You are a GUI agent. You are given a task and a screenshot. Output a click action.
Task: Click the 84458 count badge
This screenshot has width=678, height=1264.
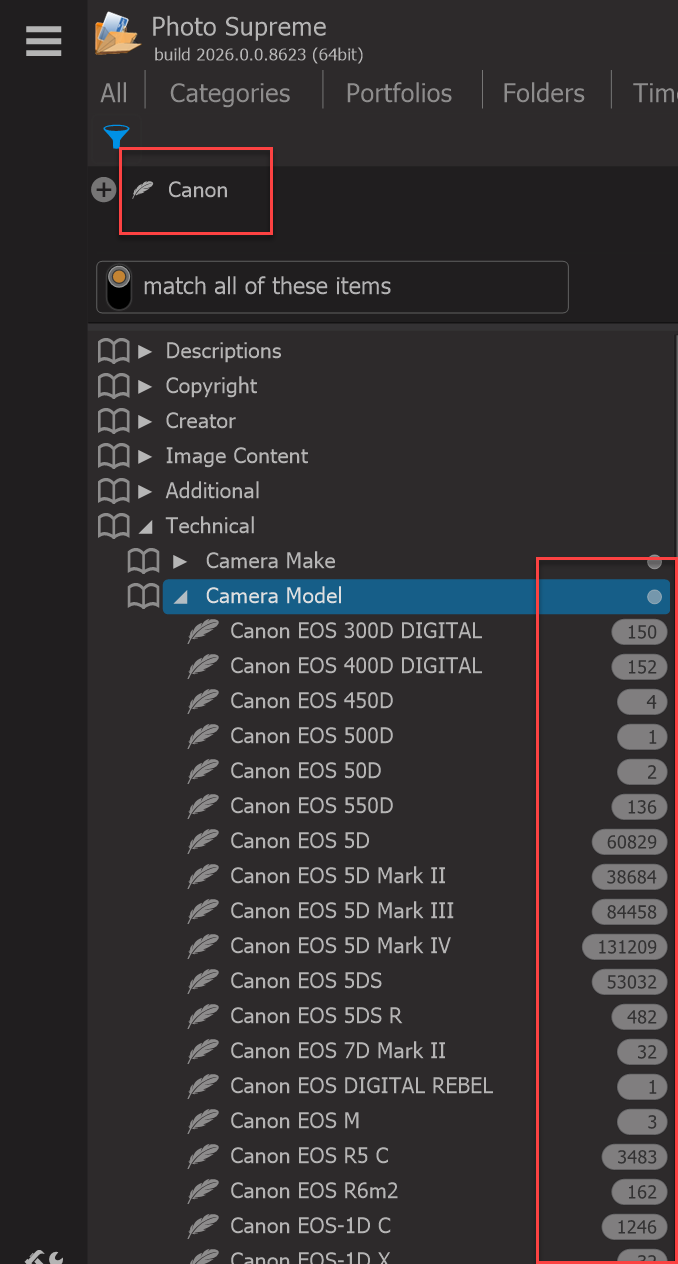coord(630,912)
